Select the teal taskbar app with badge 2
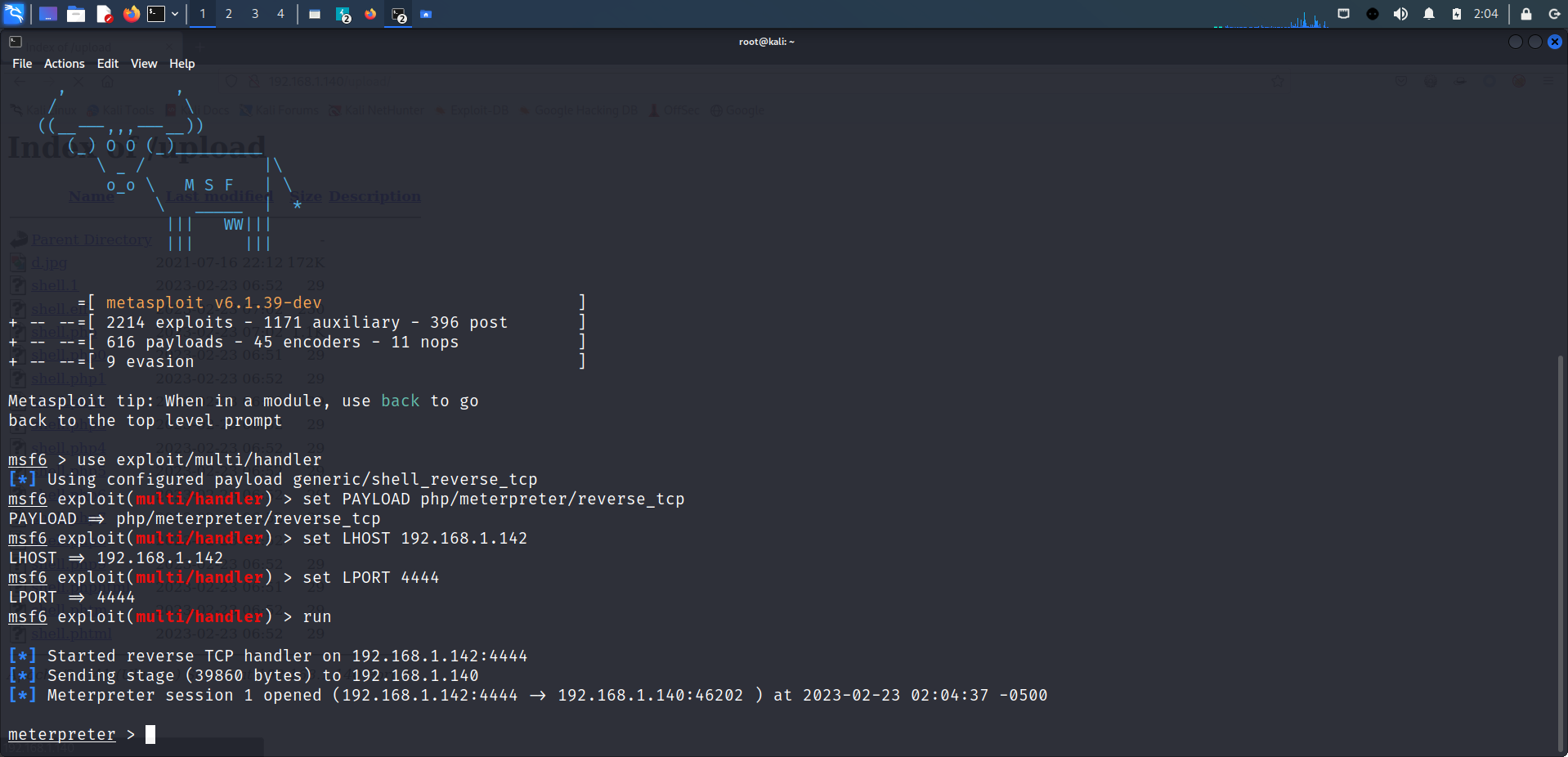 pos(343,14)
